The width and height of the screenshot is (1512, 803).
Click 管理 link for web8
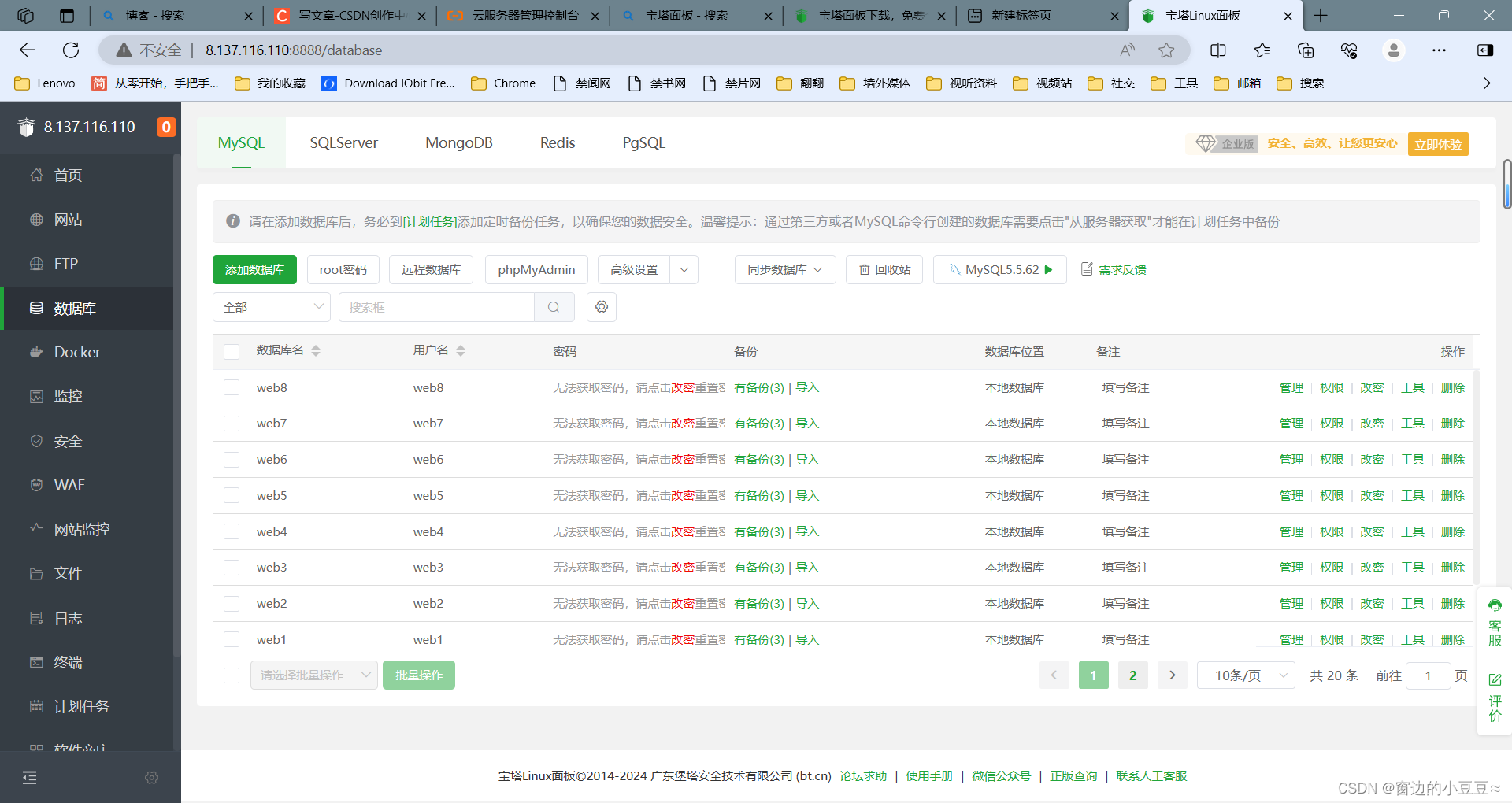[x=1291, y=387]
